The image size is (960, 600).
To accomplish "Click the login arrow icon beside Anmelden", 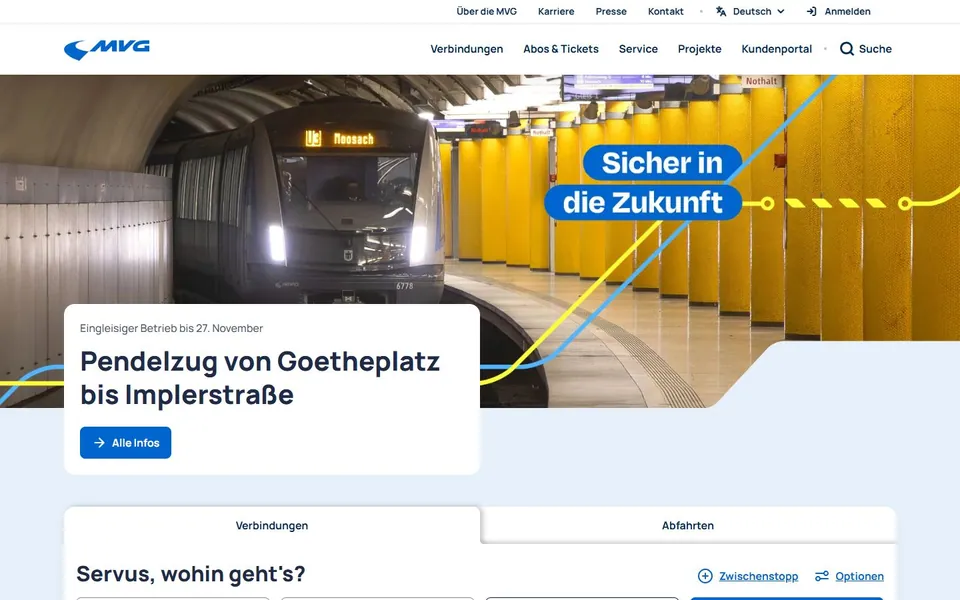I will coord(812,12).
